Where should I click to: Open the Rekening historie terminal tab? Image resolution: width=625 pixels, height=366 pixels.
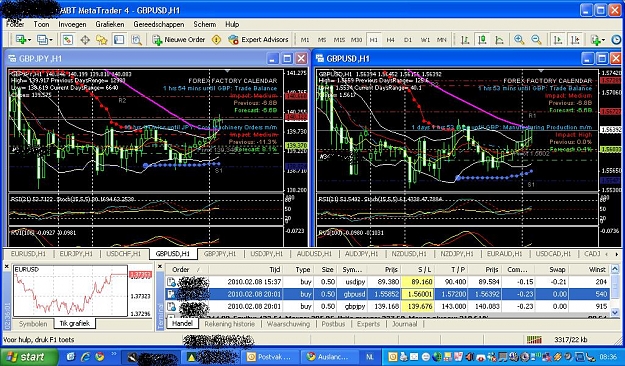pos(230,324)
